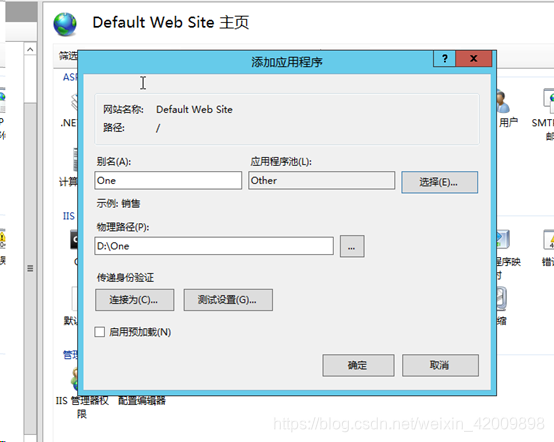Click the scroll up arrow in left pane
554x442 pixels.
(x=30, y=49)
